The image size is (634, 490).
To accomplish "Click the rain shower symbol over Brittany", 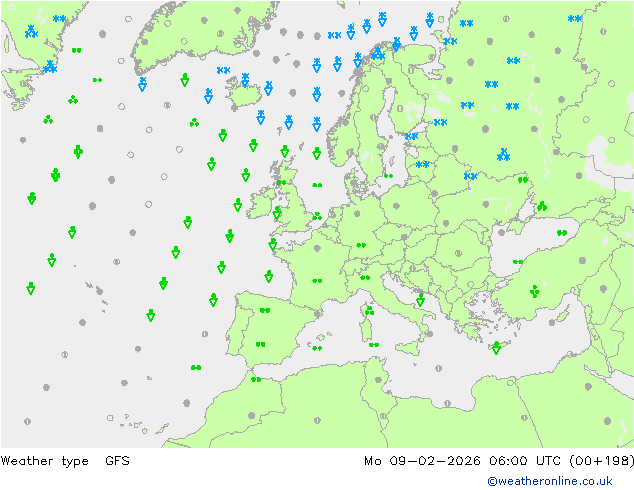I will click(273, 244).
